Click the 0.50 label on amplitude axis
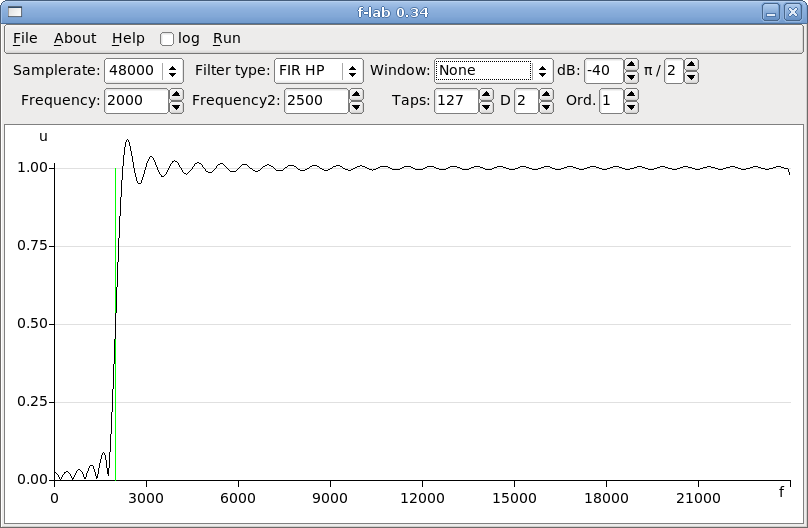Screen dimensions: 808x528 (32, 323)
